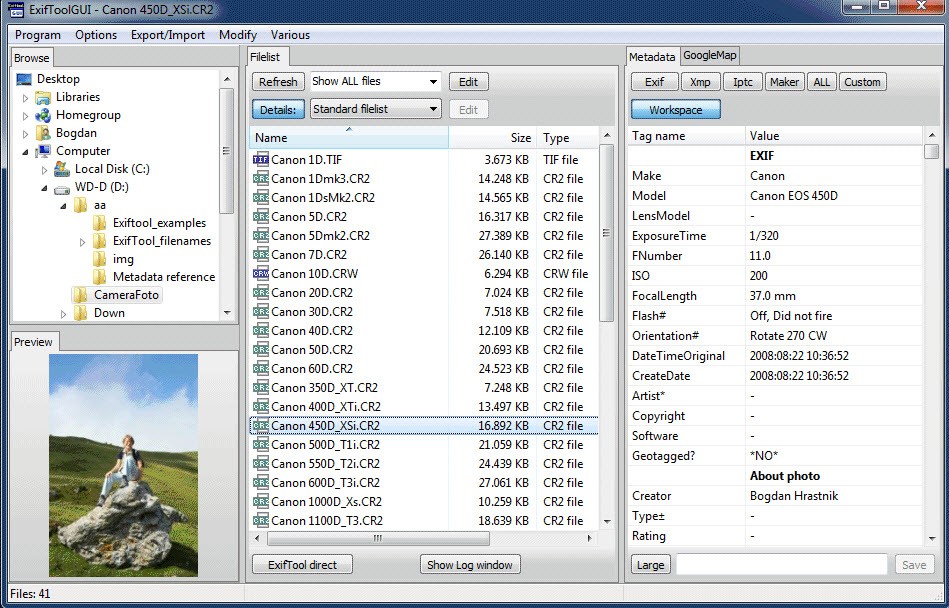Image resolution: width=949 pixels, height=608 pixels.
Task: Toggle the Details: button
Action: (278, 110)
